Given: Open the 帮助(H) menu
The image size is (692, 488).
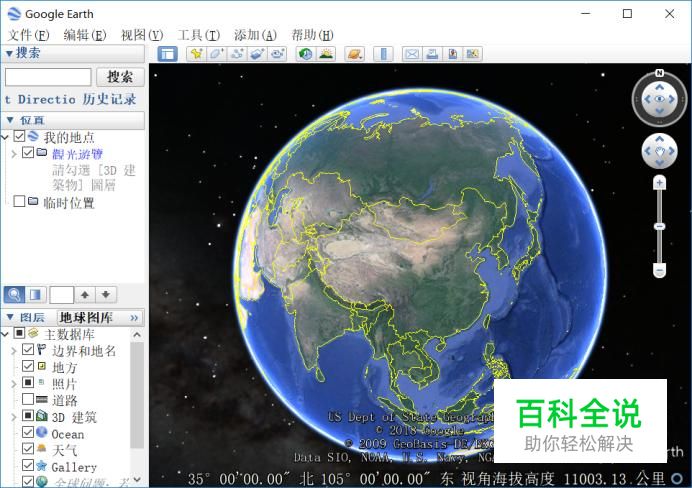Looking at the screenshot, I should point(312,35).
